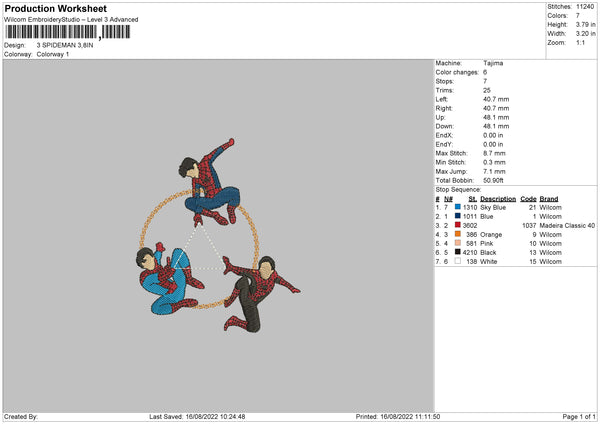
Task: Click the Stitches value 11240
Action: coord(585,7)
